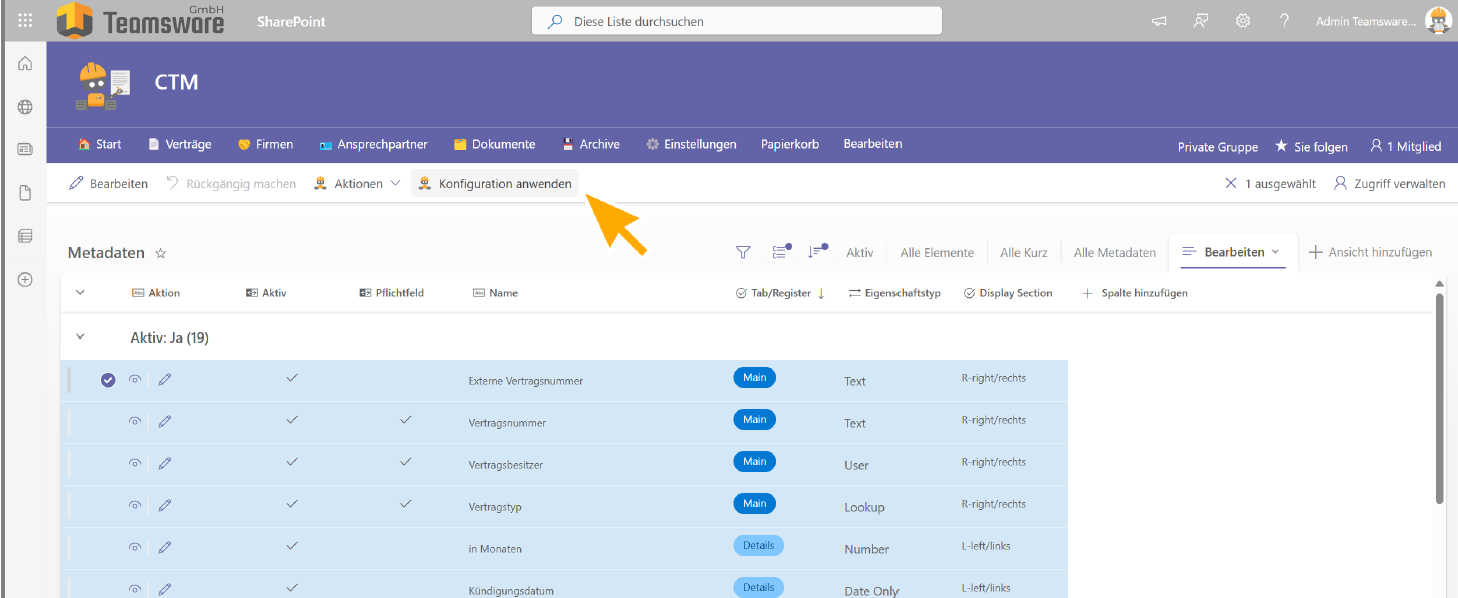The width and height of the screenshot is (1458, 598).
Task: Click the create plus icon in left sidebar
Action: click(25, 279)
